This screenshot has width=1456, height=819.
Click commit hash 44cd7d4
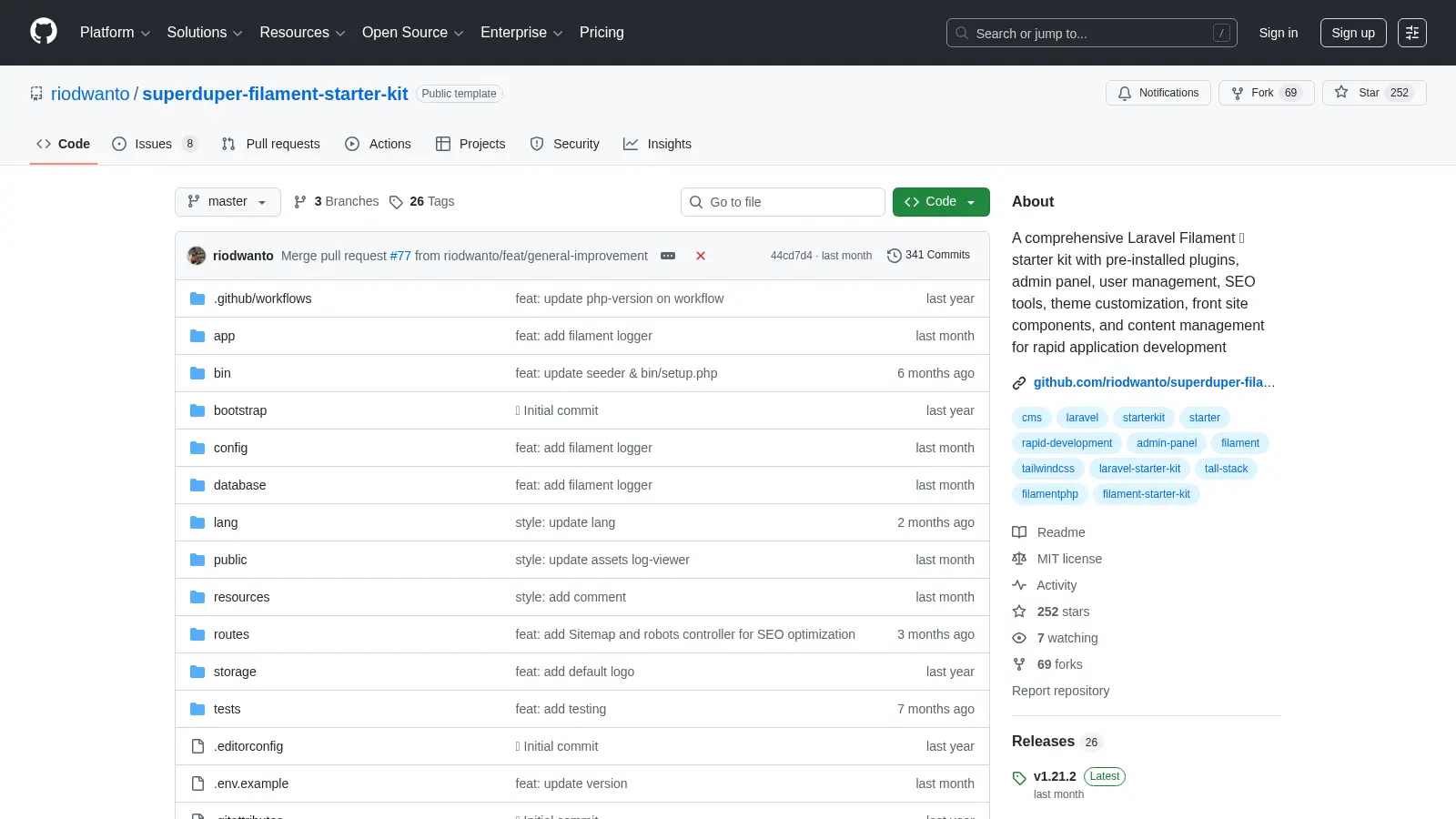coord(791,256)
